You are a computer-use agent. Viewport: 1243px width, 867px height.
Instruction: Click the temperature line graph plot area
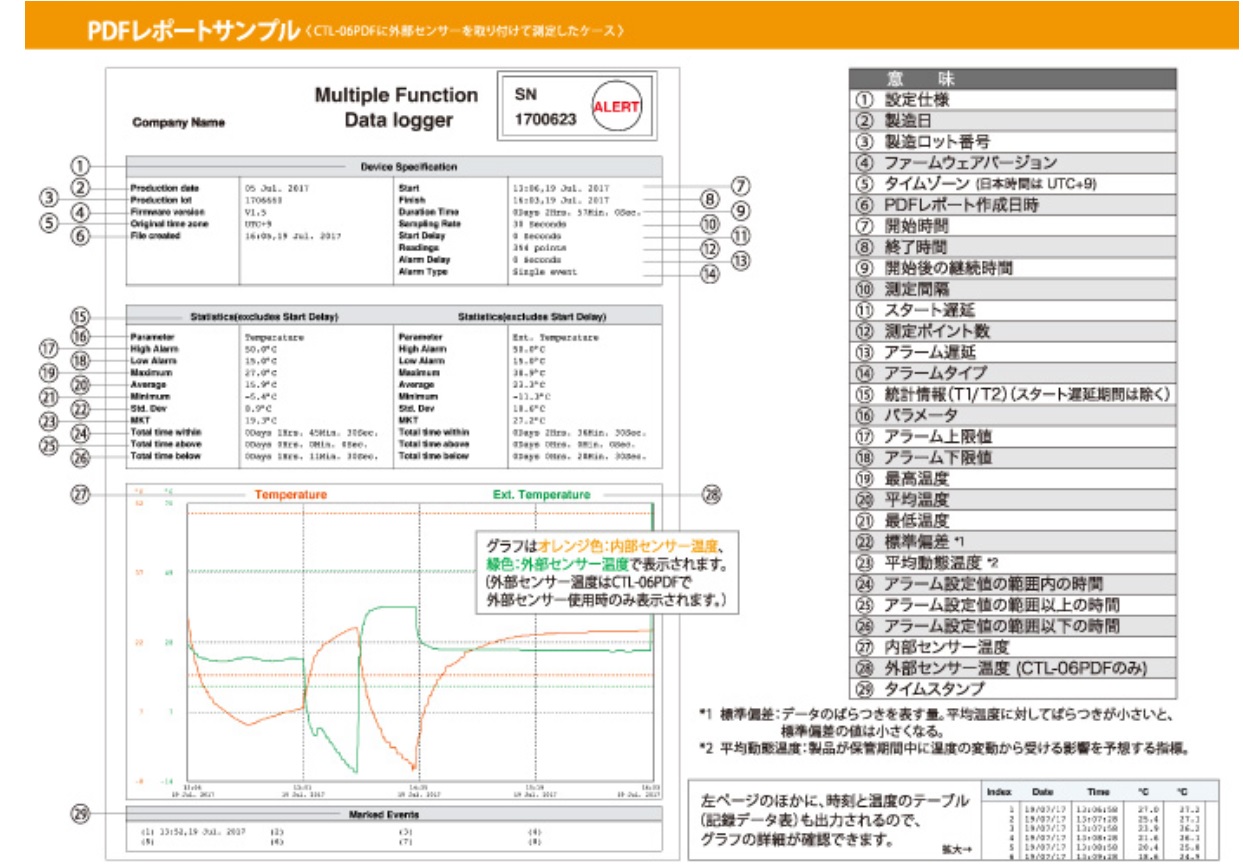coord(420,641)
